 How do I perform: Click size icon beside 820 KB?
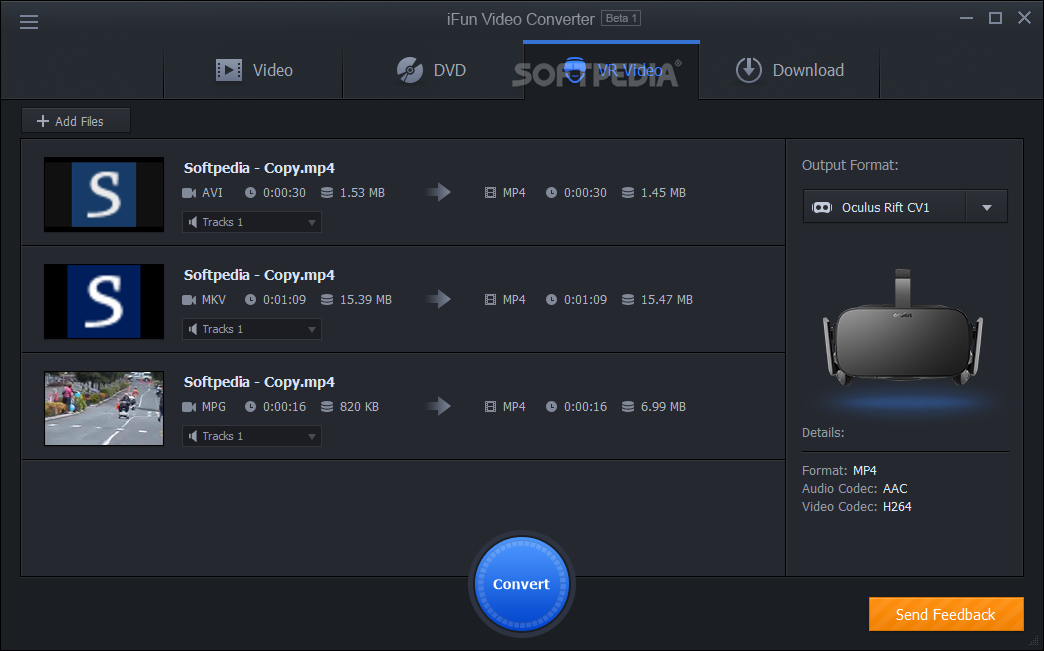[x=327, y=407]
